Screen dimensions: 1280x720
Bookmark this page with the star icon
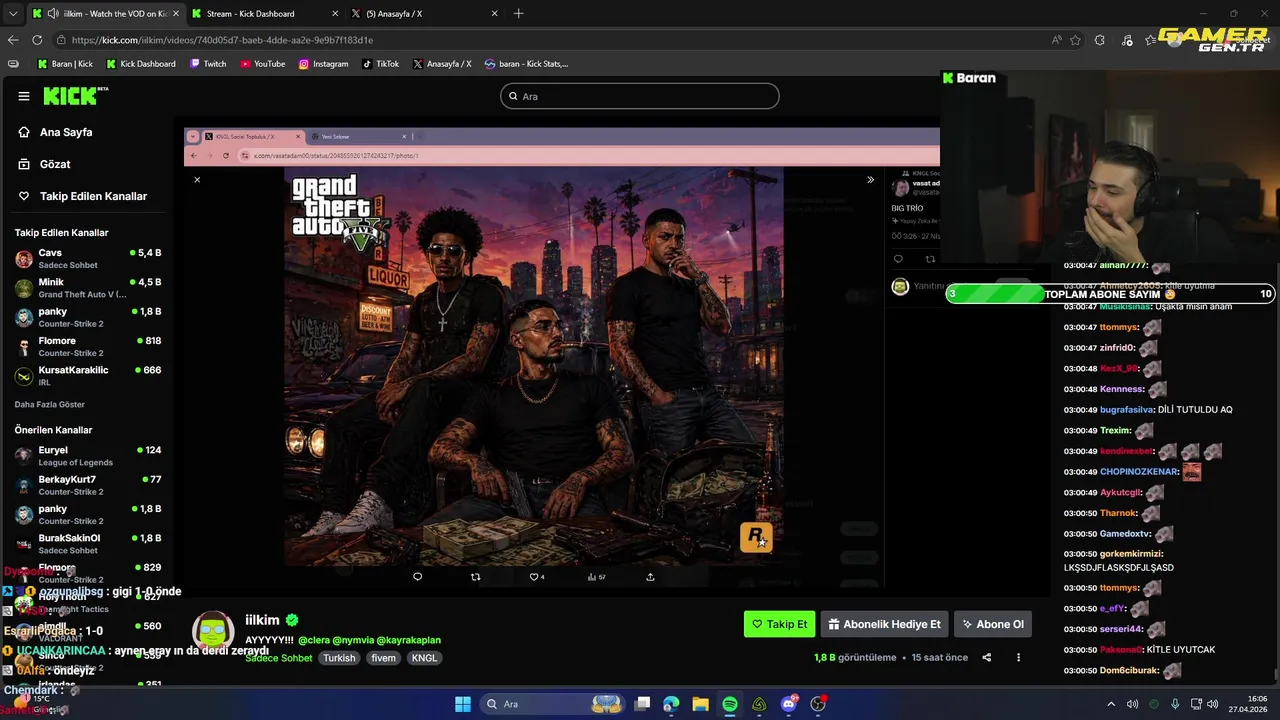(1075, 40)
